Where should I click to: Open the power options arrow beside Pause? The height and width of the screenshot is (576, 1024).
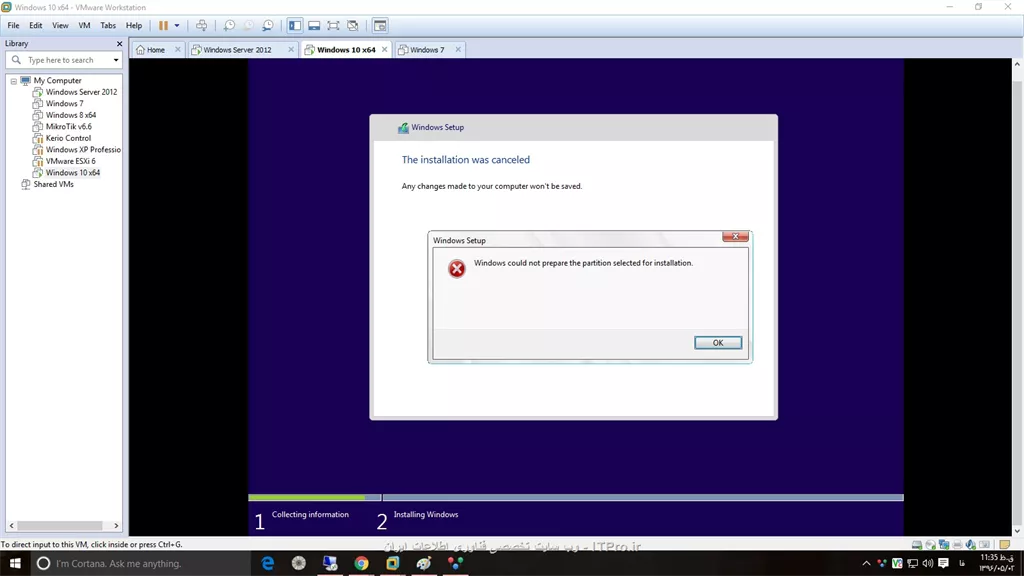tap(177, 25)
